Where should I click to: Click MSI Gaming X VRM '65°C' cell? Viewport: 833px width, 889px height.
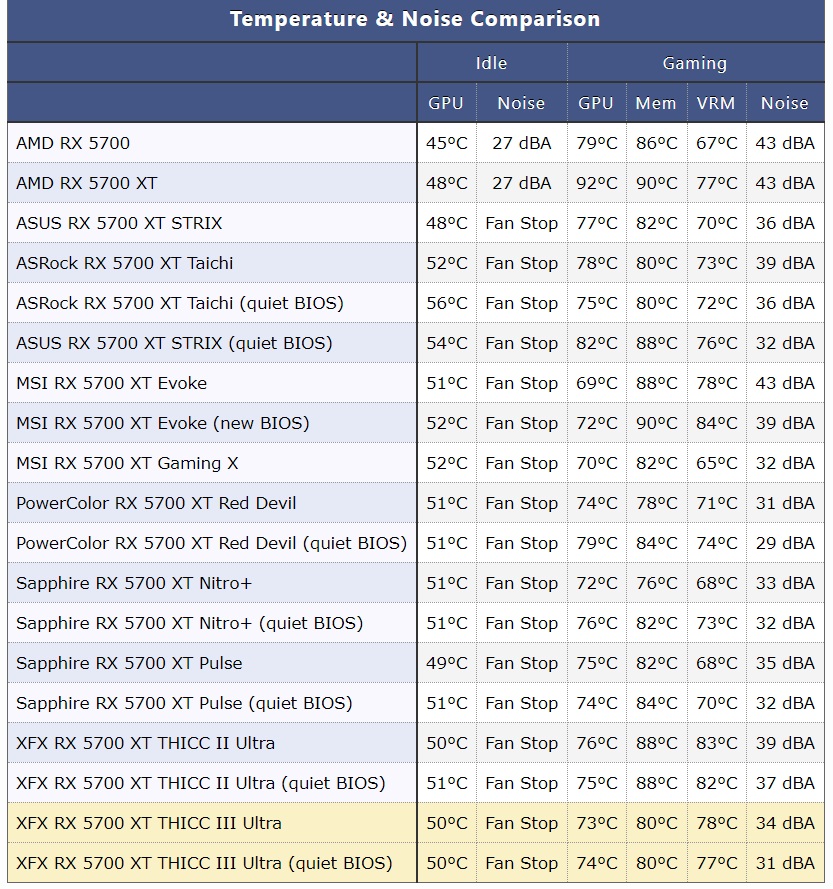[717, 463]
